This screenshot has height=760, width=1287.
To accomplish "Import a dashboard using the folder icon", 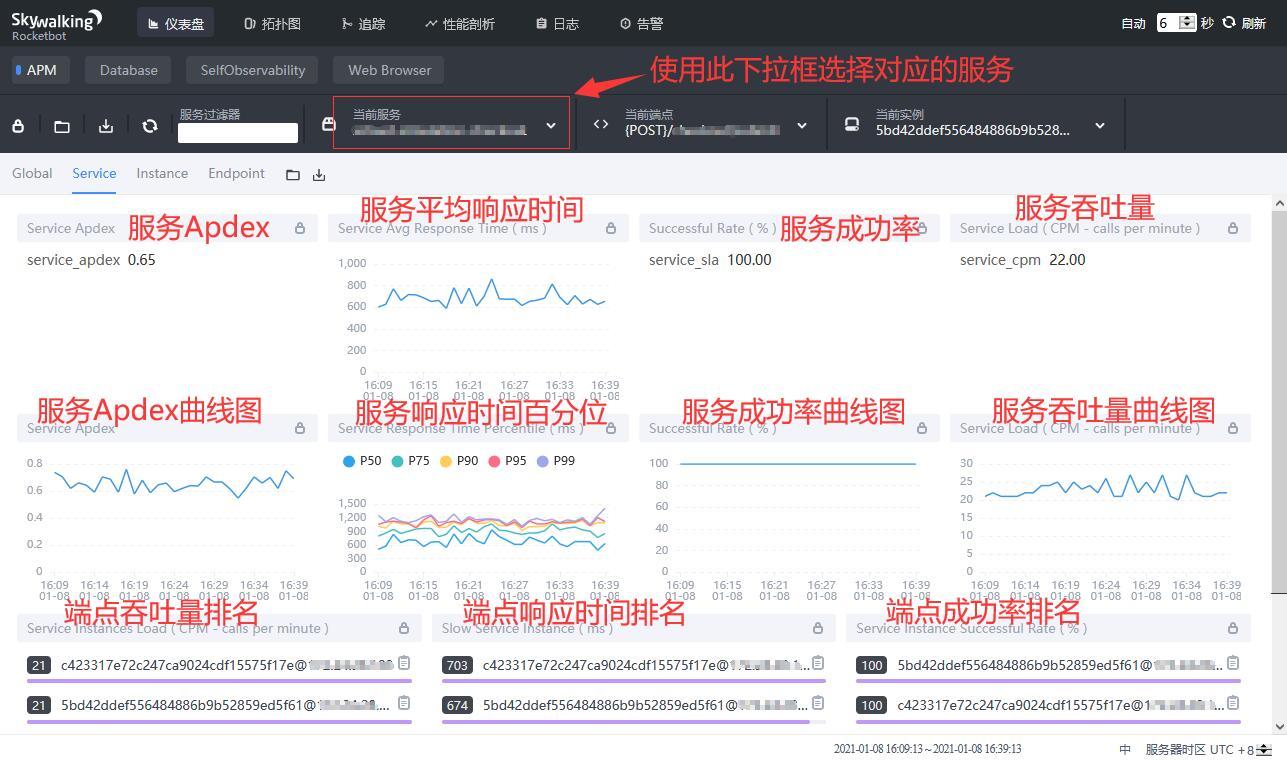I will pos(61,125).
